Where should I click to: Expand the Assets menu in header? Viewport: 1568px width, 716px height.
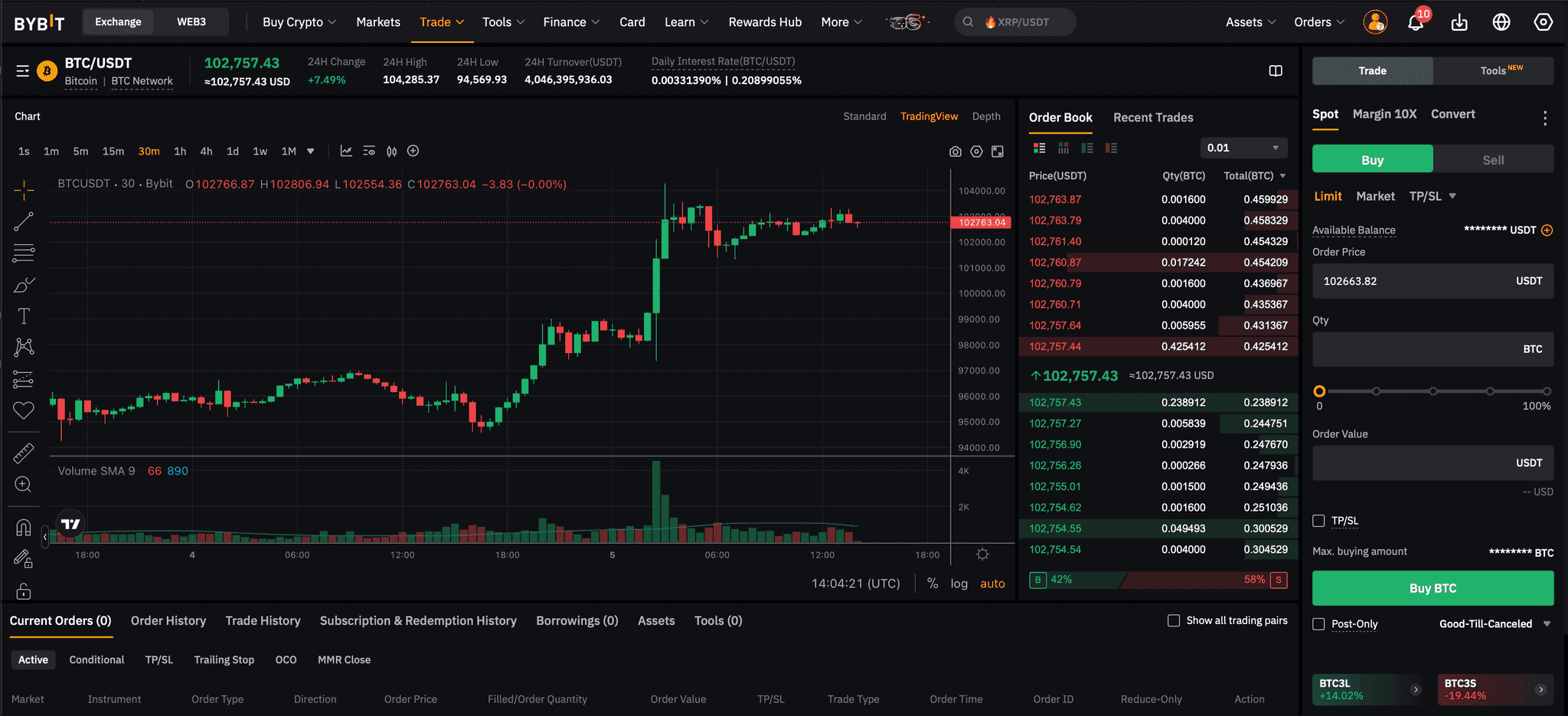[1250, 22]
